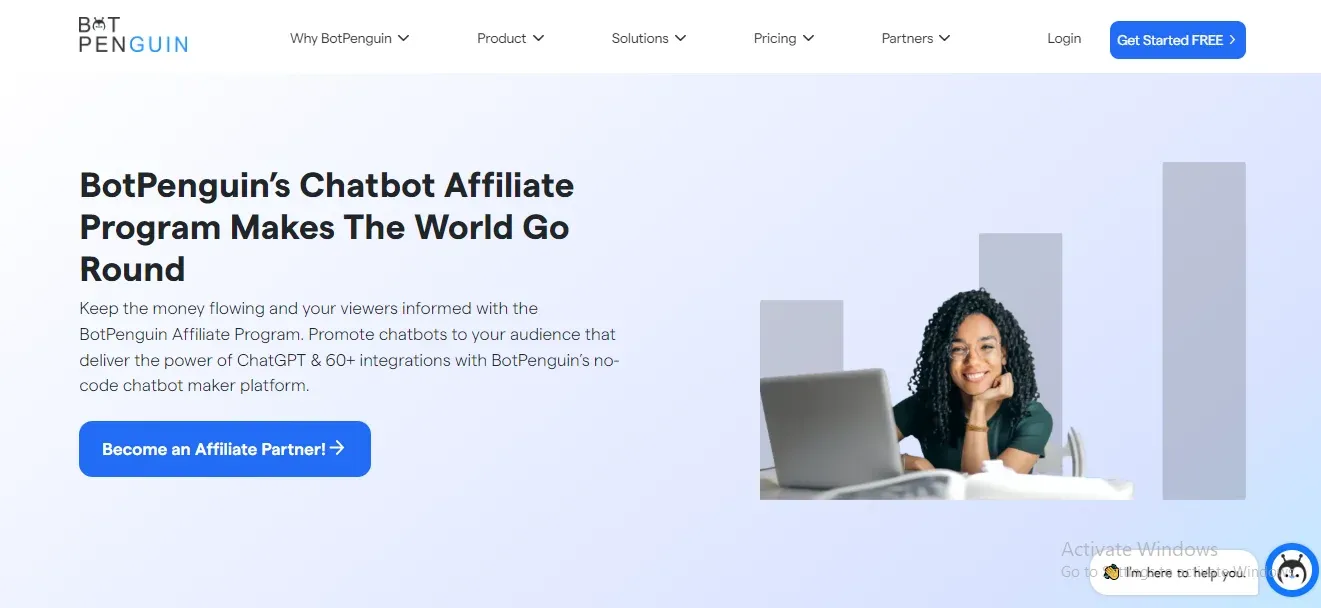Click the "I'm here to help you" chat bubble
Viewport: 1321px width, 608px height.
pyautogui.click(x=1174, y=573)
